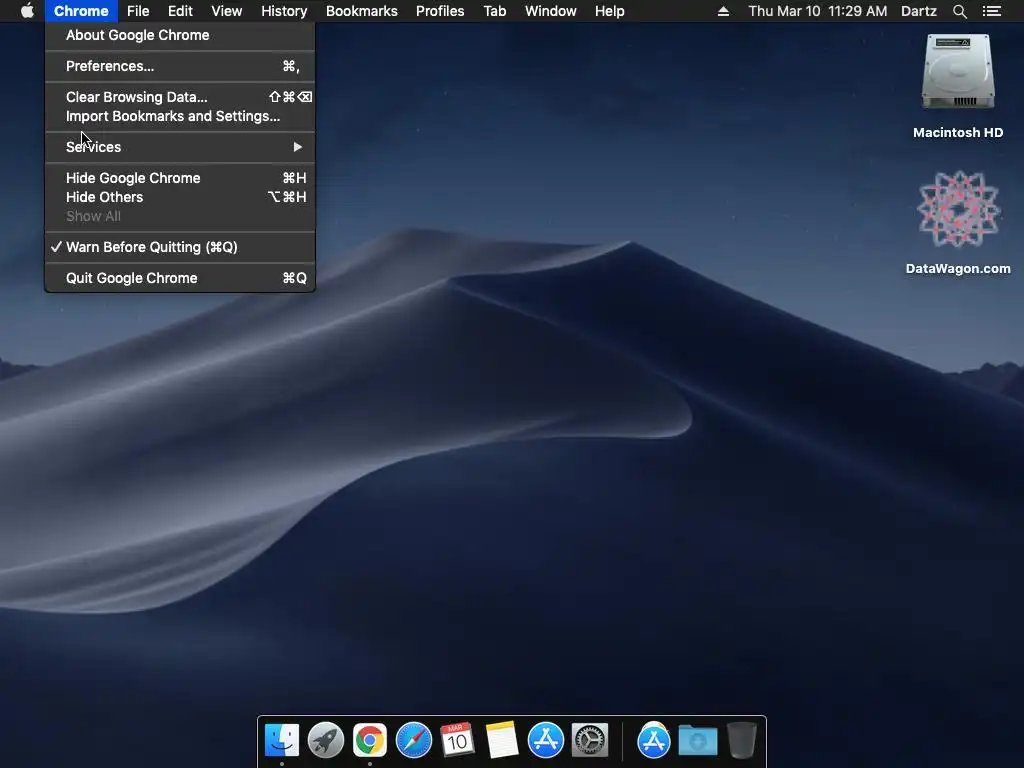Open Launchpad rocket icon in the Dock

point(326,740)
